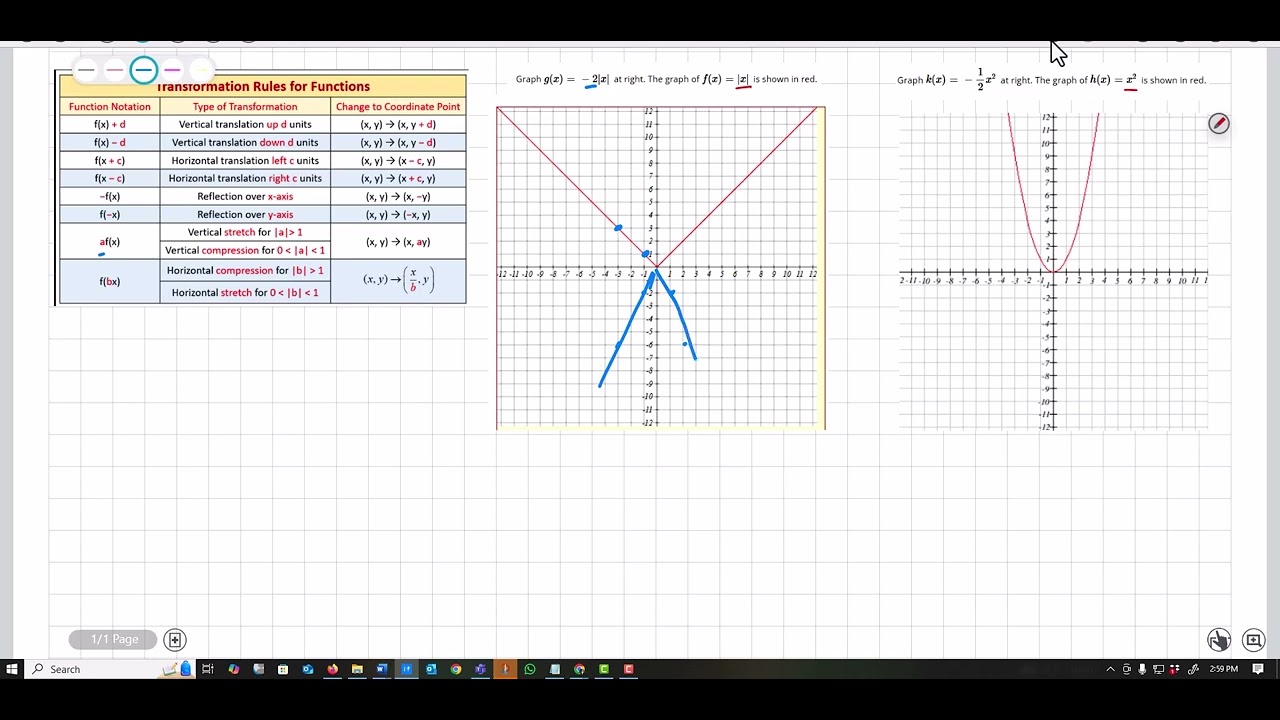Click the red pen tool icon

pyautogui.click(x=1218, y=123)
